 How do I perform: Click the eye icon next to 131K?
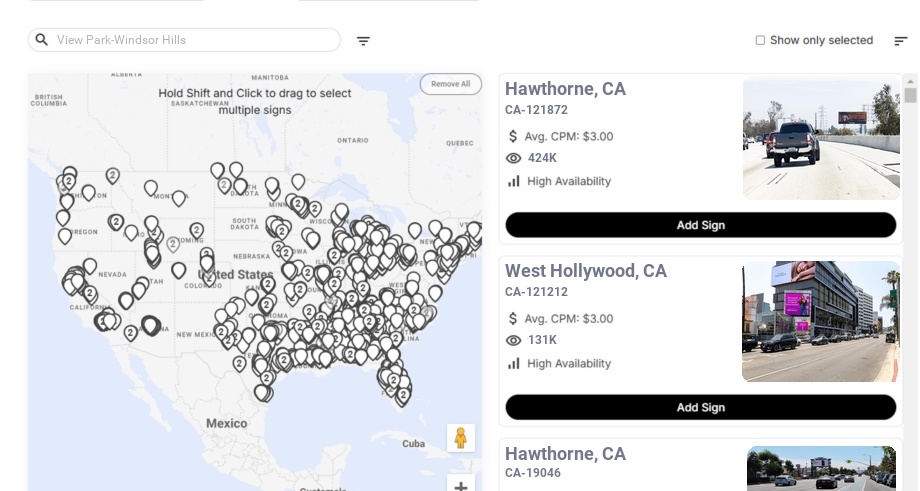coord(514,340)
